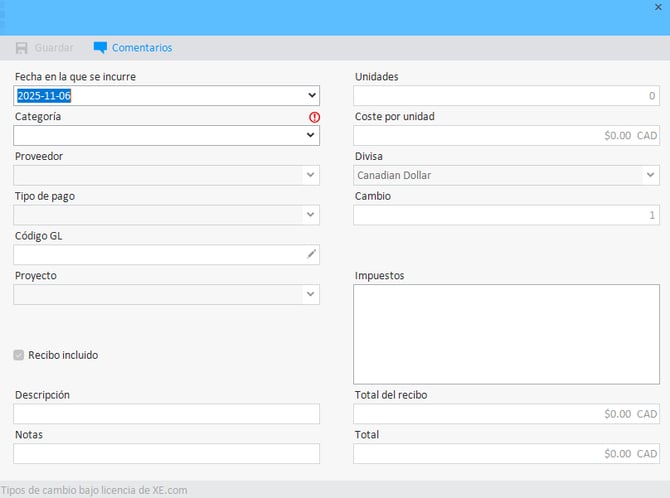Open the Comentarios speech bubble icon
Screen dimensions: 670x498
click(100, 48)
